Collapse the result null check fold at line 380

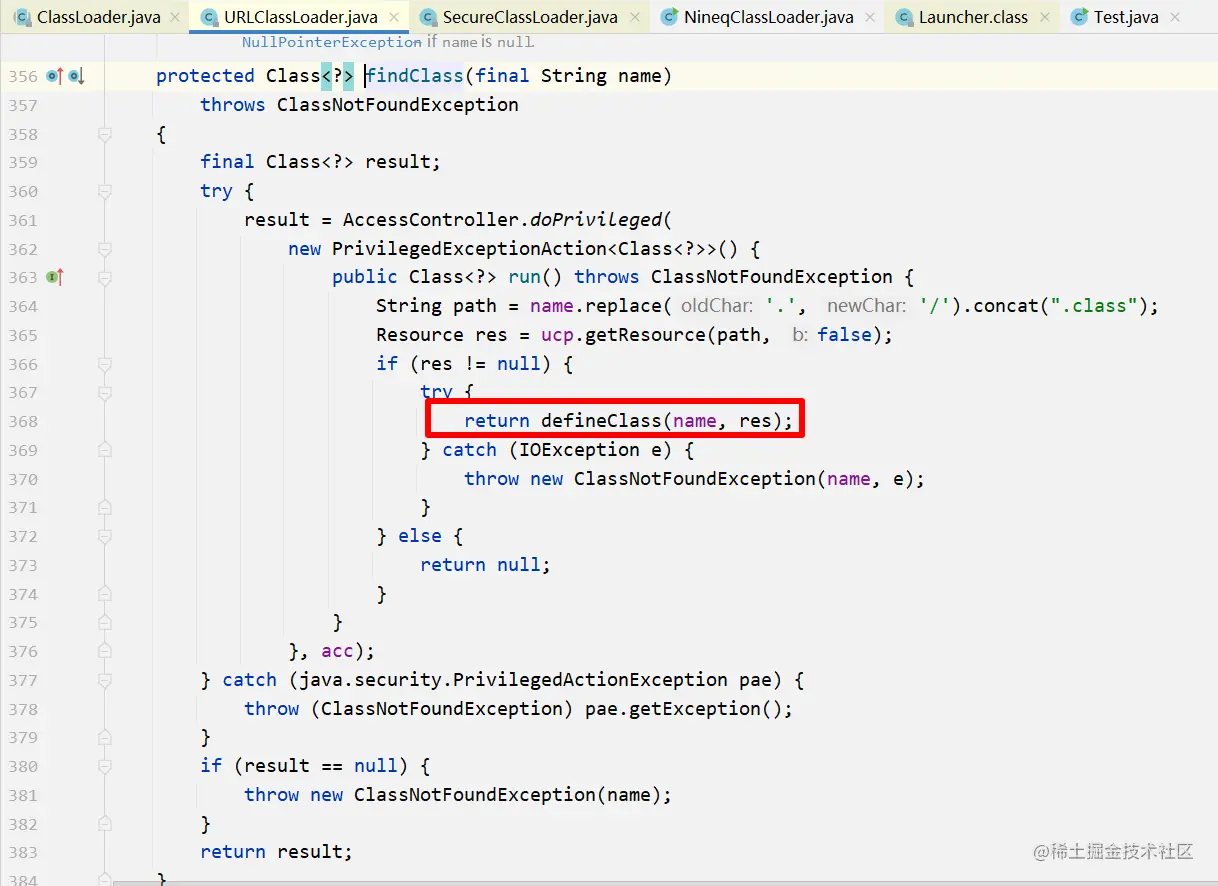104,766
